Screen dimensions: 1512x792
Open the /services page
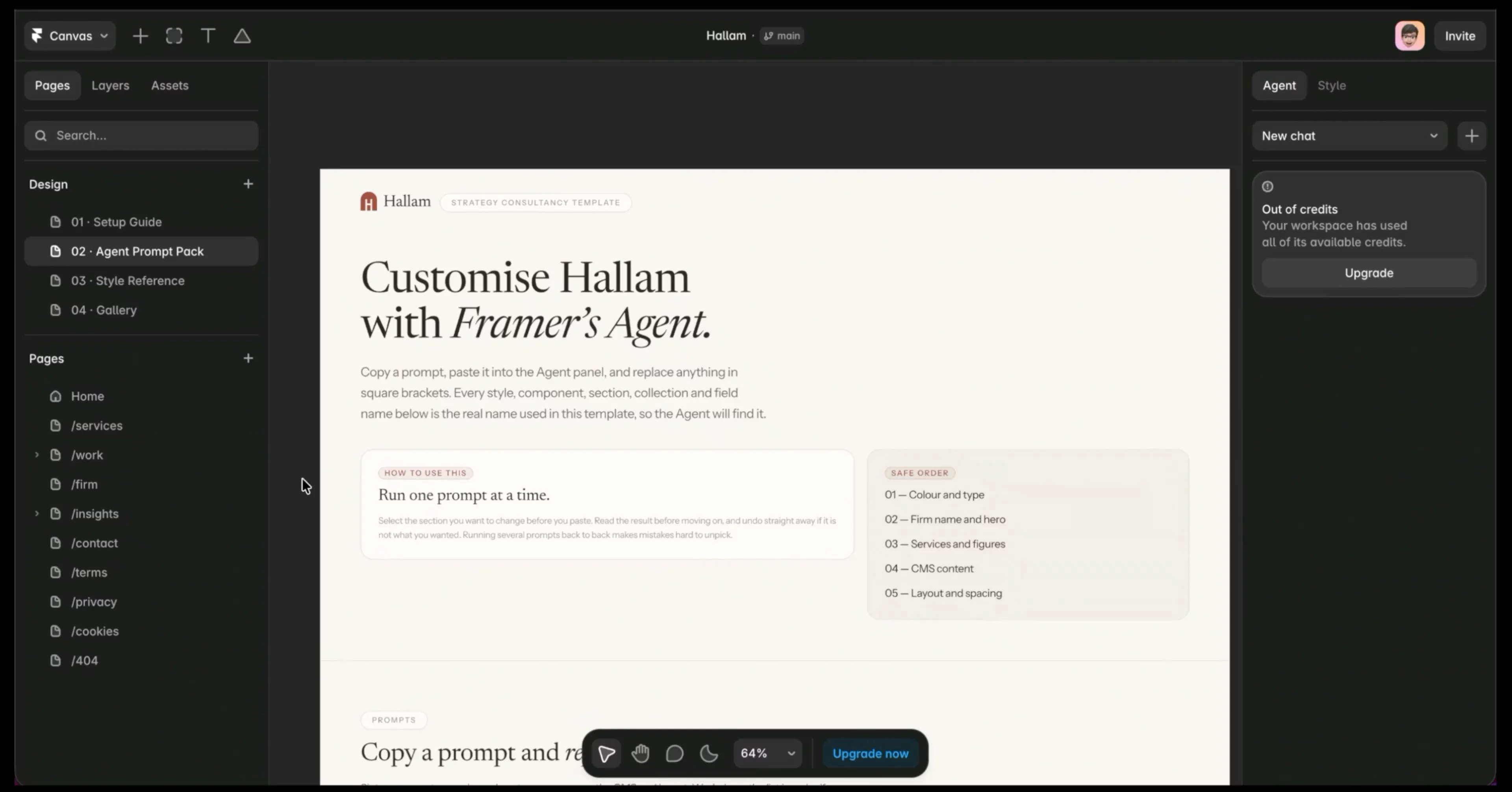coord(141,426)
